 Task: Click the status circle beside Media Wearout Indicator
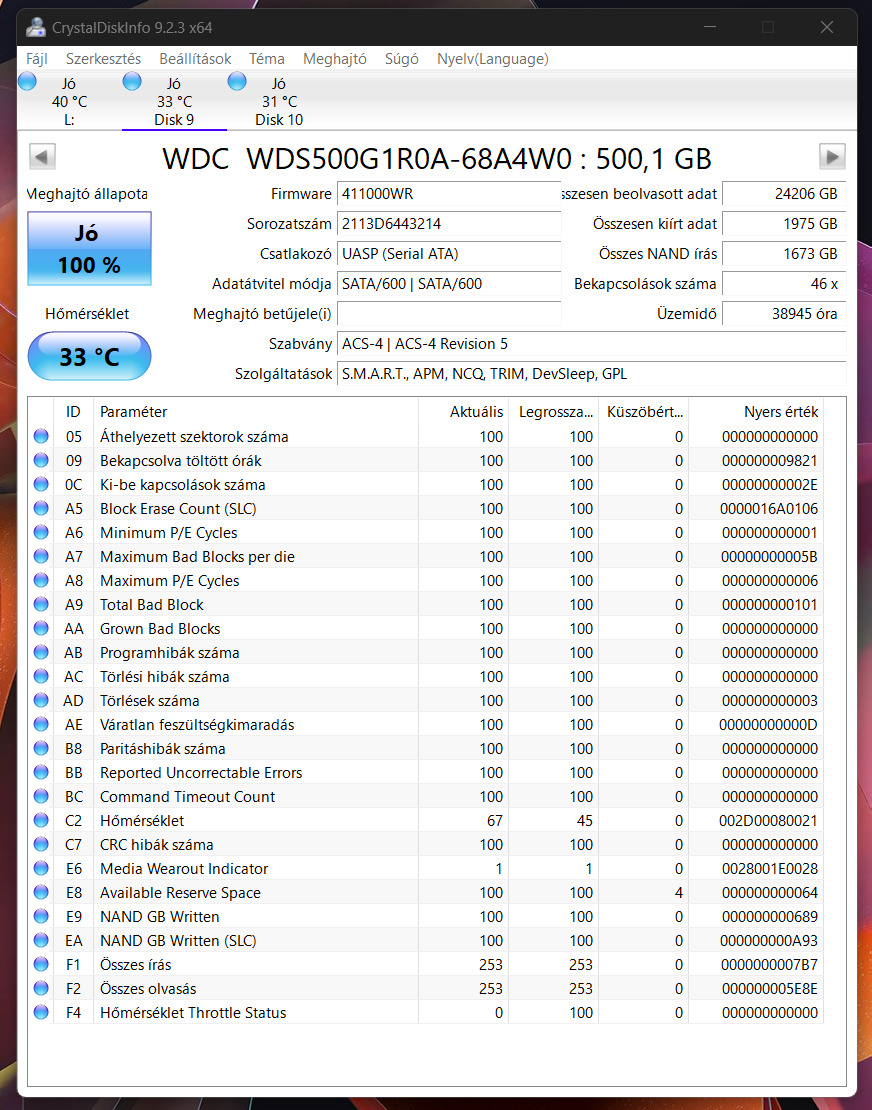[40, 868]
